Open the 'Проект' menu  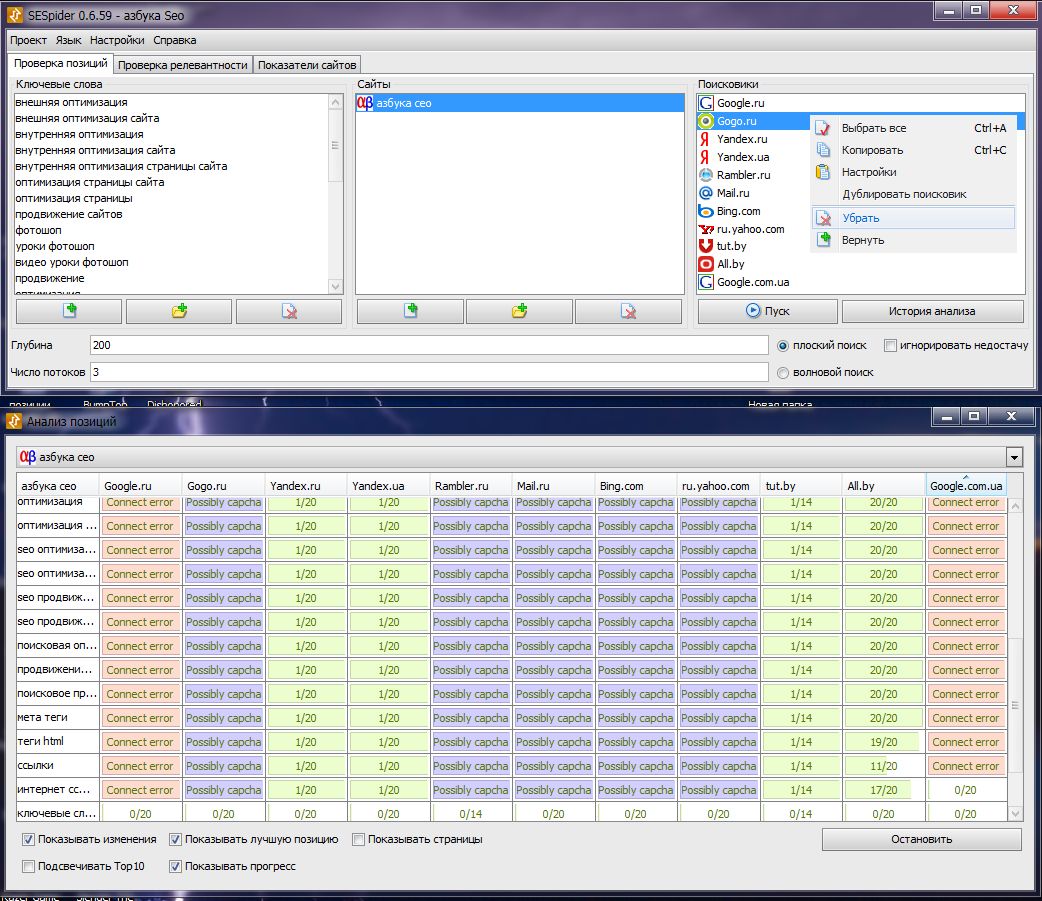click(29, 40)
